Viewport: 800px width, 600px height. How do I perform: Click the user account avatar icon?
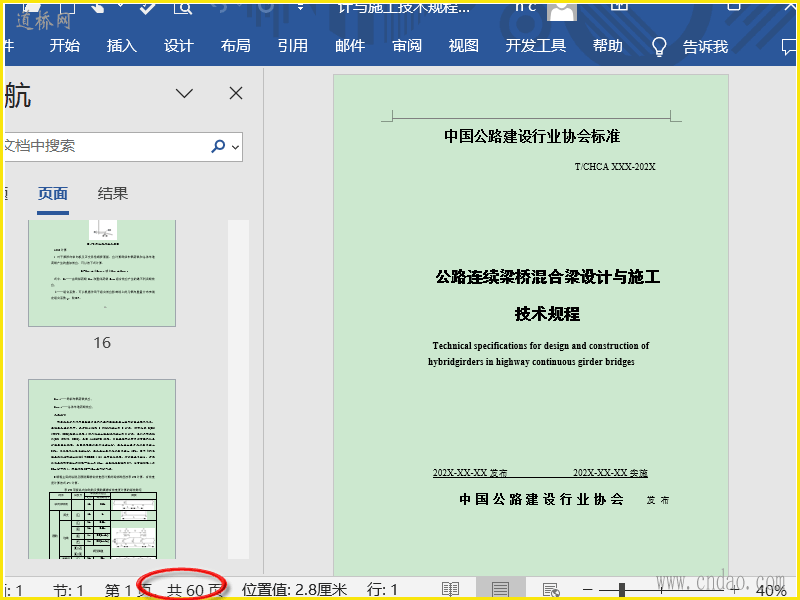pyautogui.click(x=562, y=10)
